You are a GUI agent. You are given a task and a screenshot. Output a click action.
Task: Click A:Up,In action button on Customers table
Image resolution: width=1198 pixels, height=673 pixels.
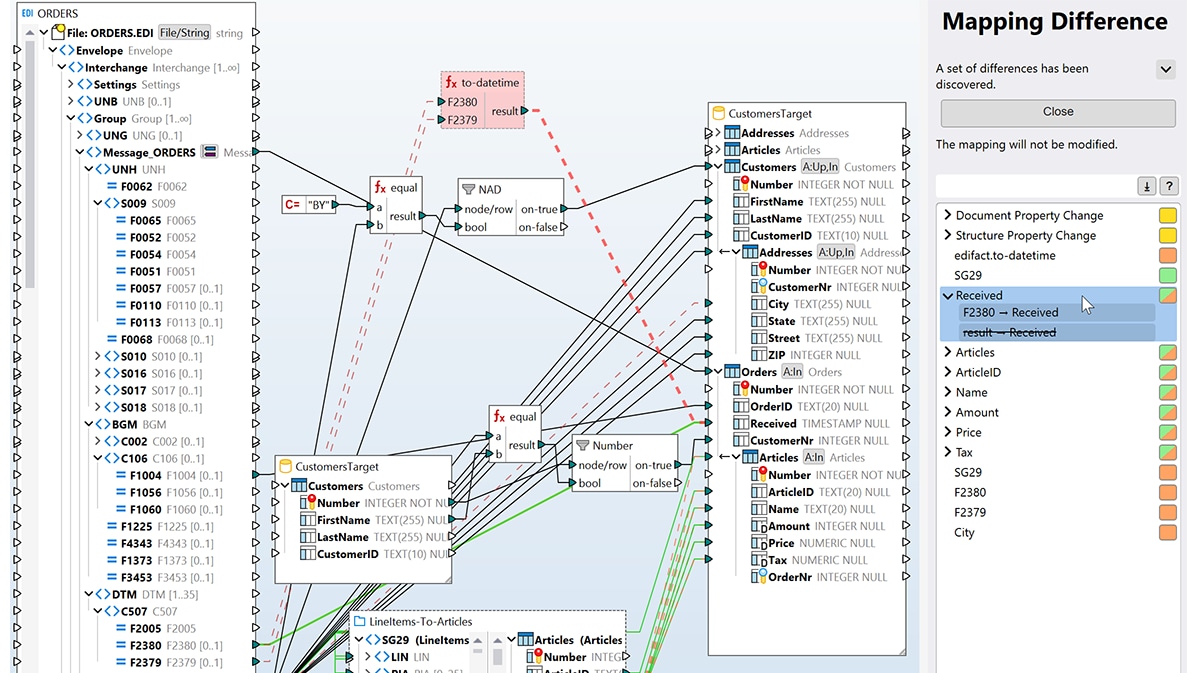[820, 167]
